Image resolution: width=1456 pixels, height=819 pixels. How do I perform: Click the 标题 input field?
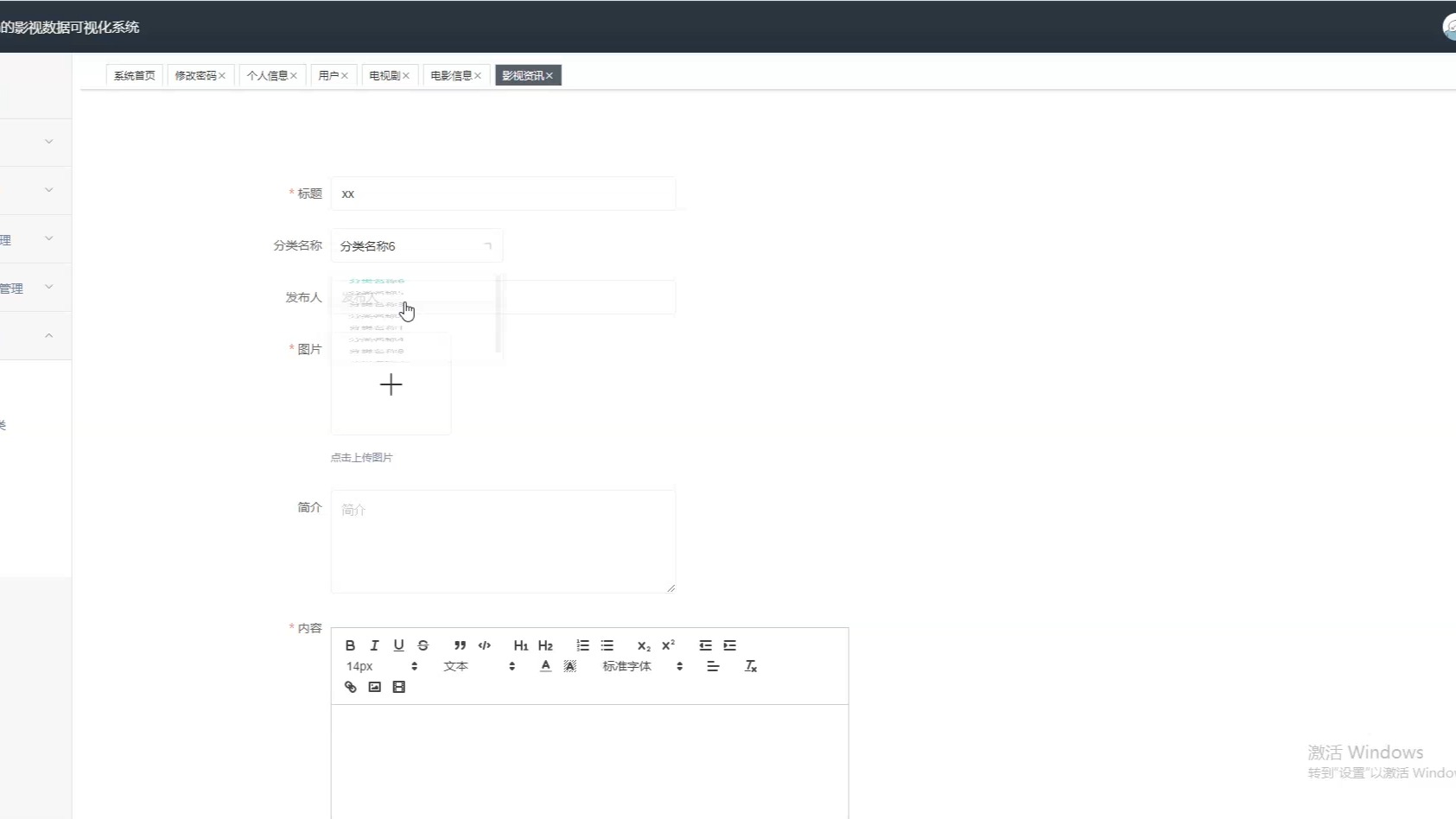(x=503, y=194)
